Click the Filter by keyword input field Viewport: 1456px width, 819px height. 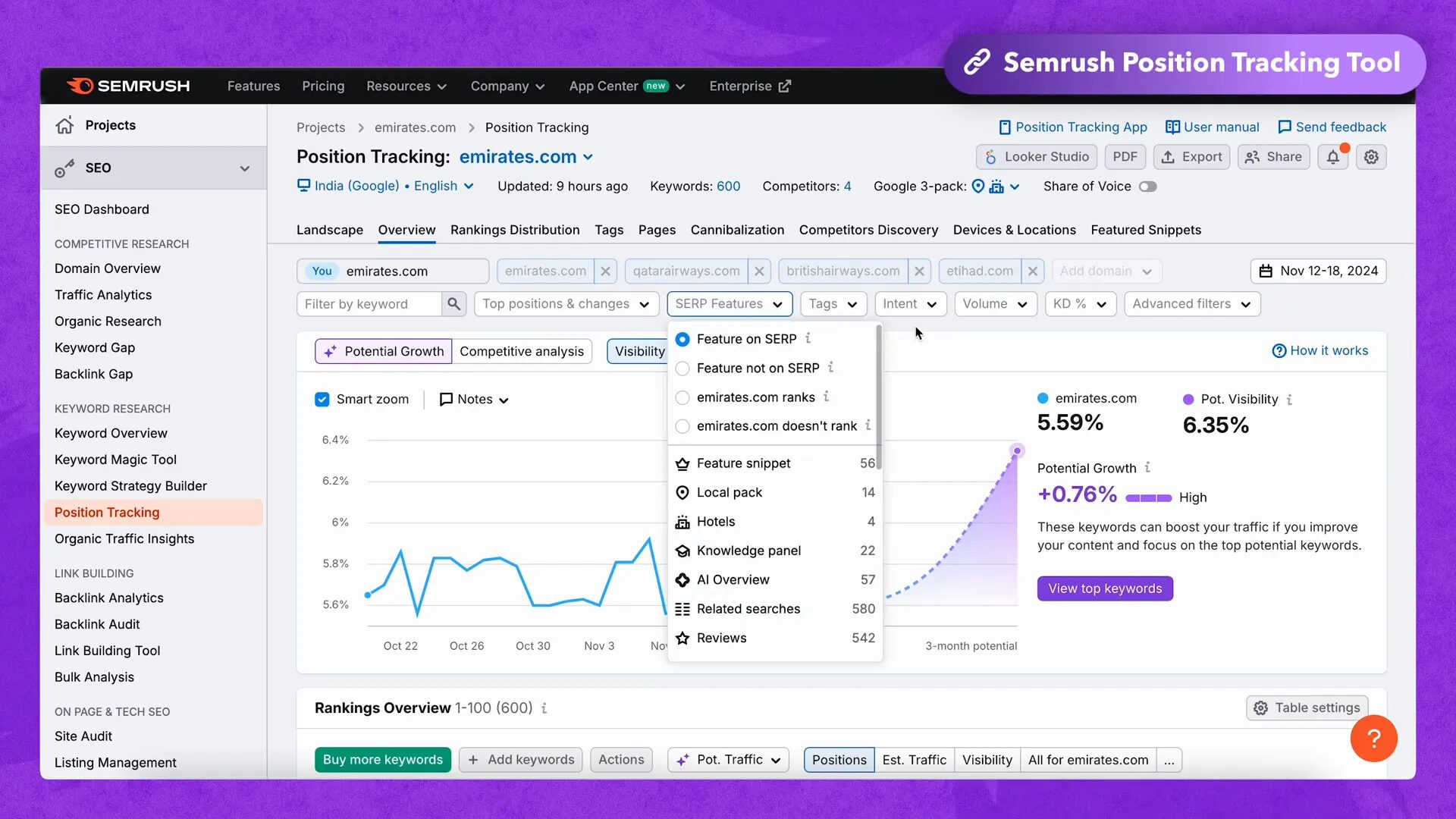coord(370,303)
